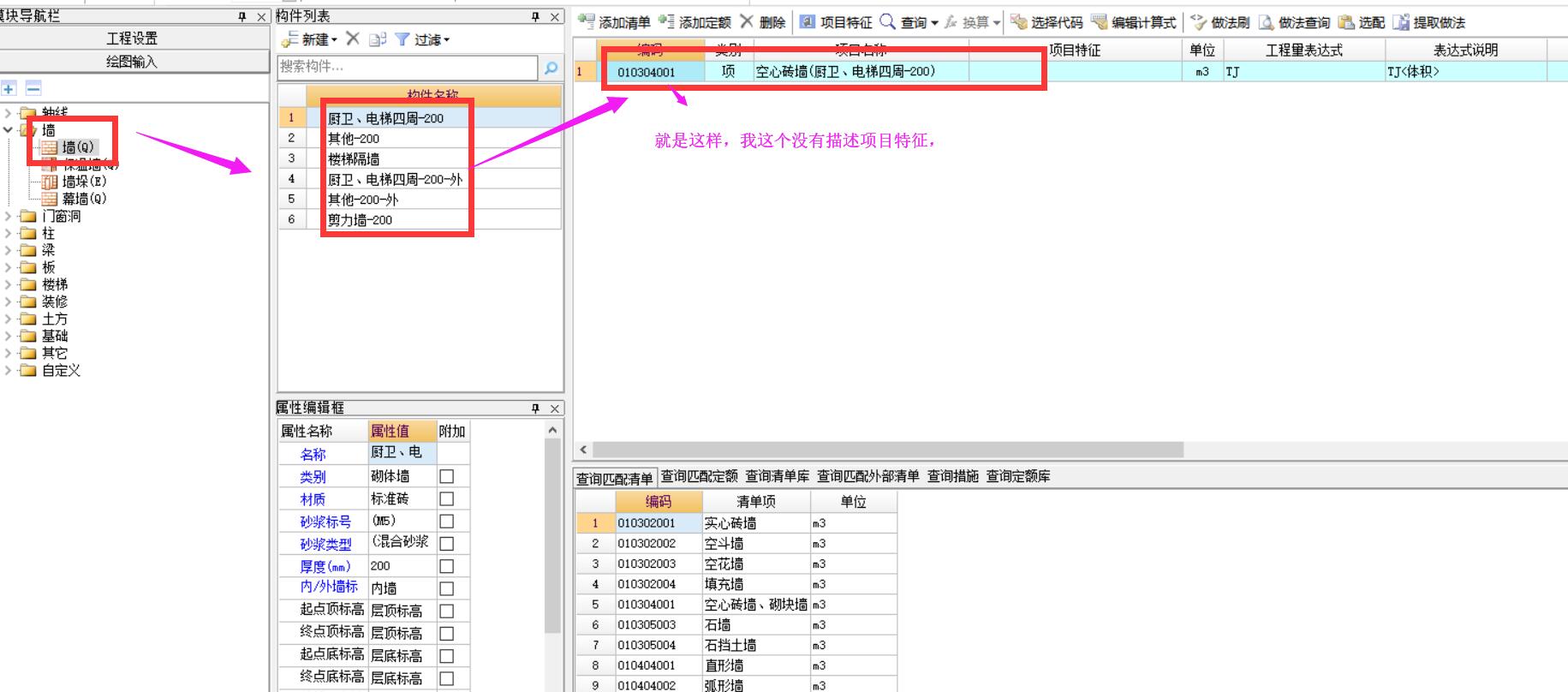Viewport: 1568px width, 692px height.
Task: Tick the 附加 checkbox for 材质
Action: point(446,498)
